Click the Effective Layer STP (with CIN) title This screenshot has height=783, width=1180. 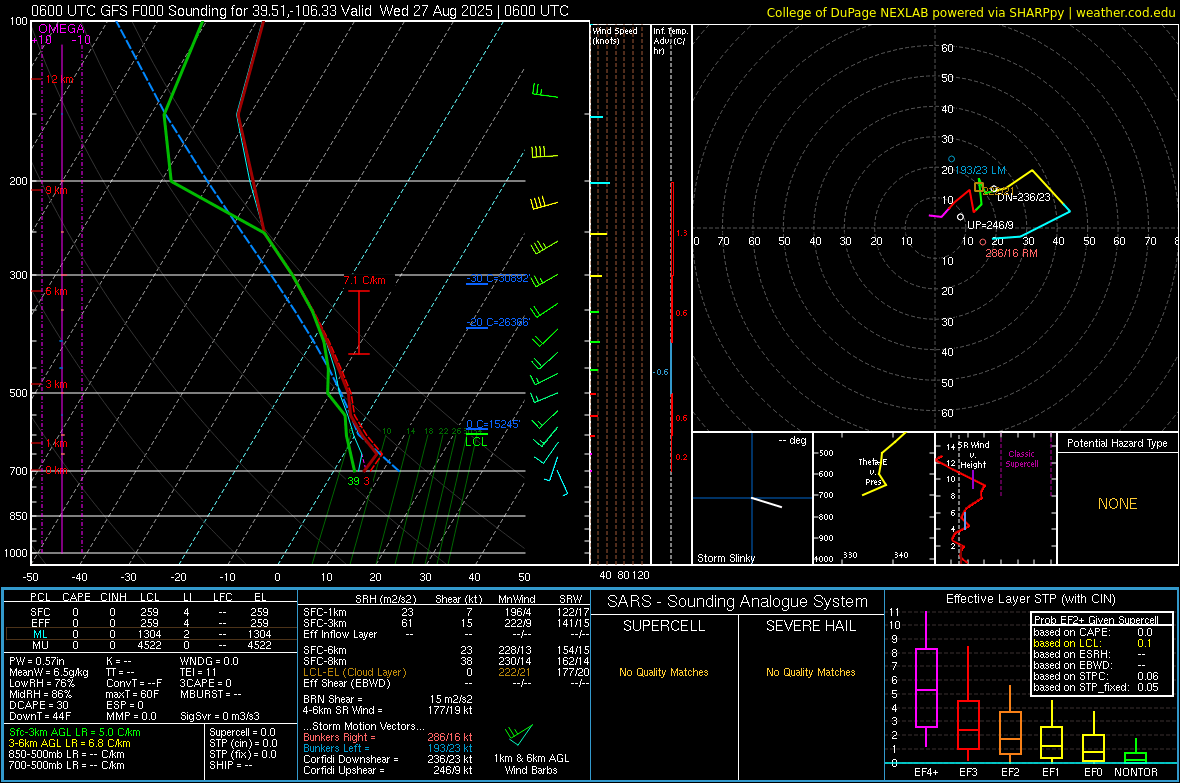[1030, 599]
